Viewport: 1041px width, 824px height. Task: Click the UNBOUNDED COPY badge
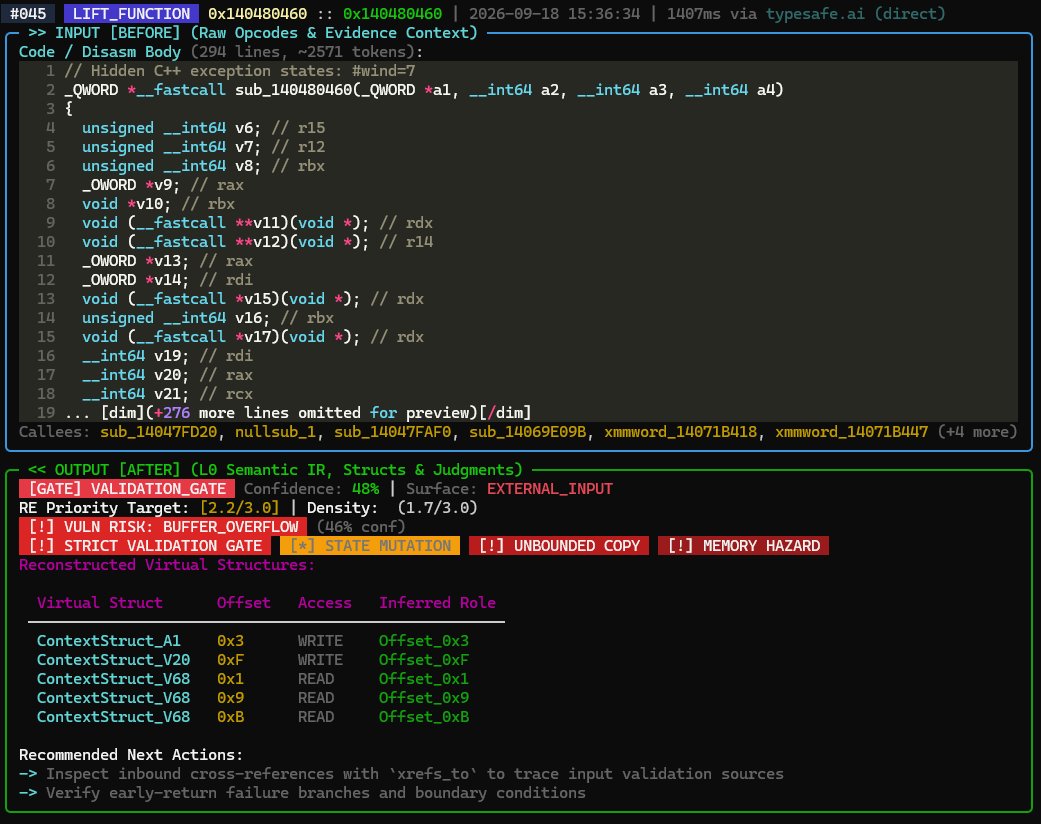coord(559,546)
